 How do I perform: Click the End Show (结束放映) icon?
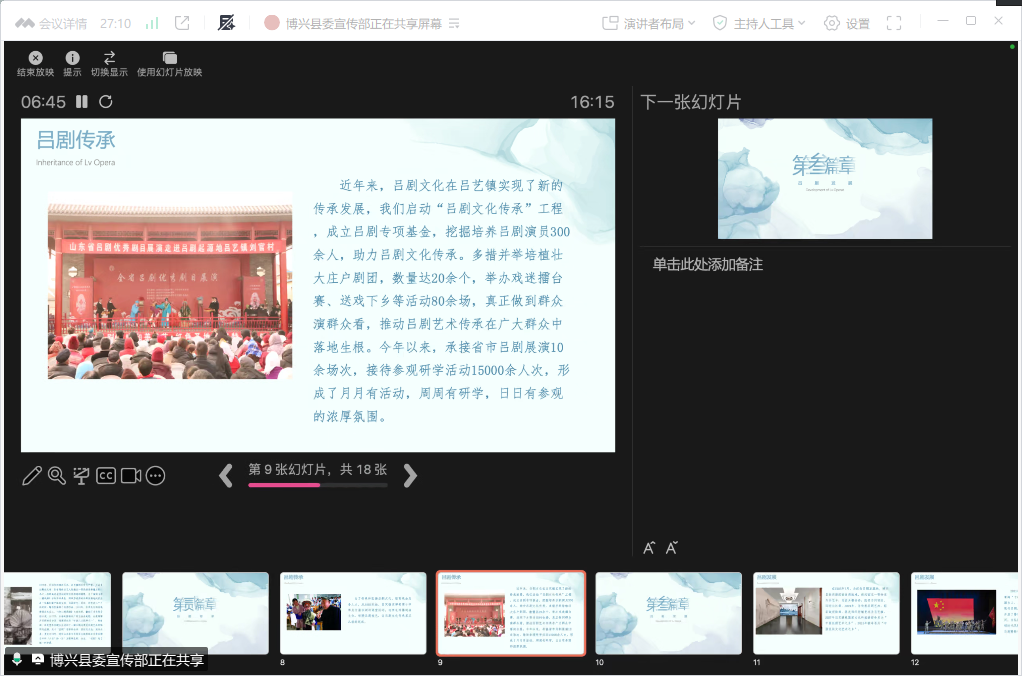coord(35,58)
